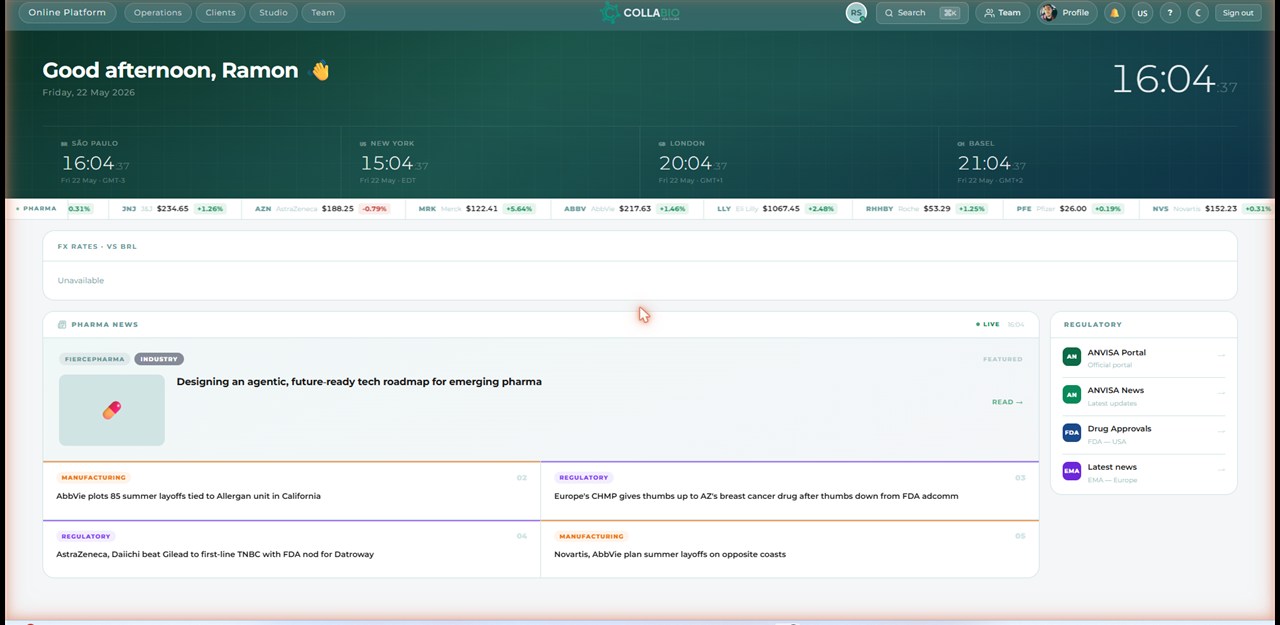The height and width of the screenshot is (625, 1280).
Task: Click the ANVISA News icon
Action: [1071, 395]
